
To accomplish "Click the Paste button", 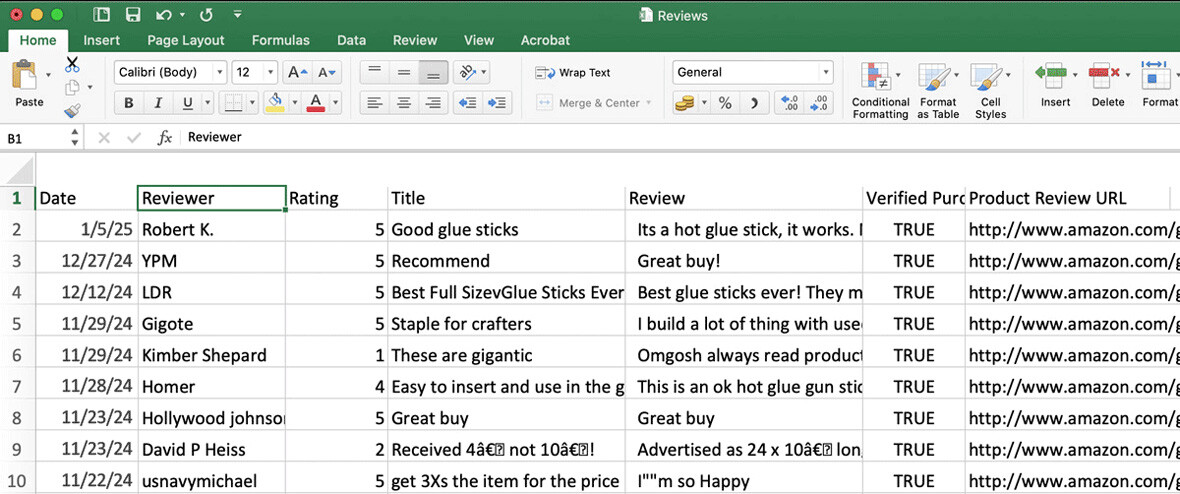I will [x=29, y=84].
